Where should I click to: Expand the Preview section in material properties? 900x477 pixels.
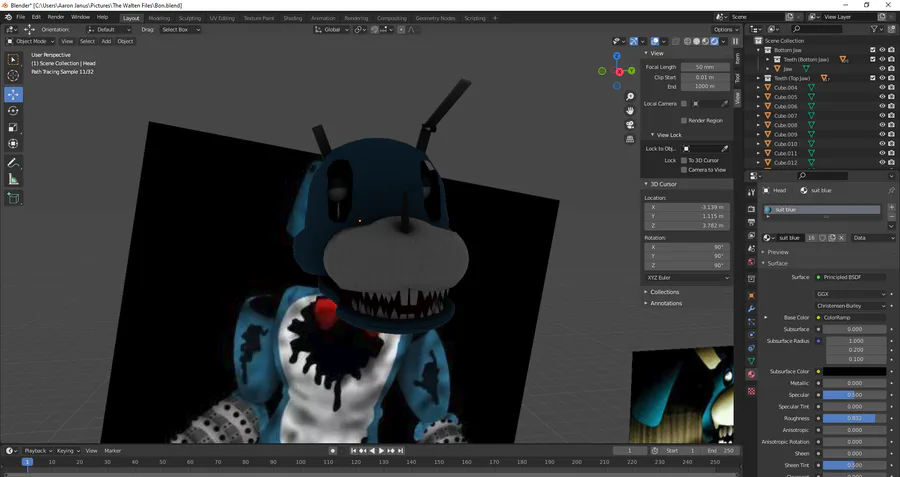click(778, 252)
